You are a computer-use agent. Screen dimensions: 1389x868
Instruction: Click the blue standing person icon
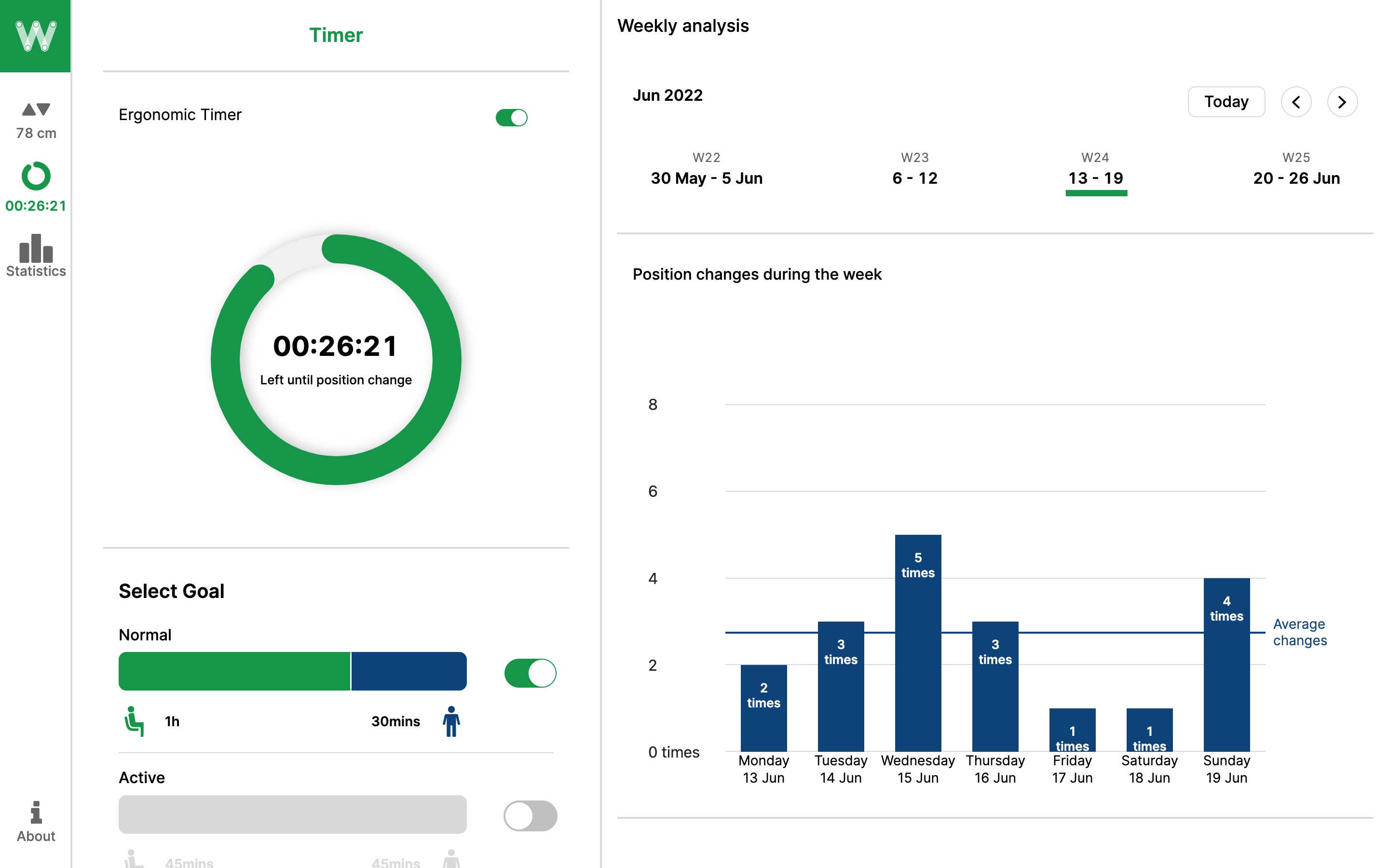[451, 721]
